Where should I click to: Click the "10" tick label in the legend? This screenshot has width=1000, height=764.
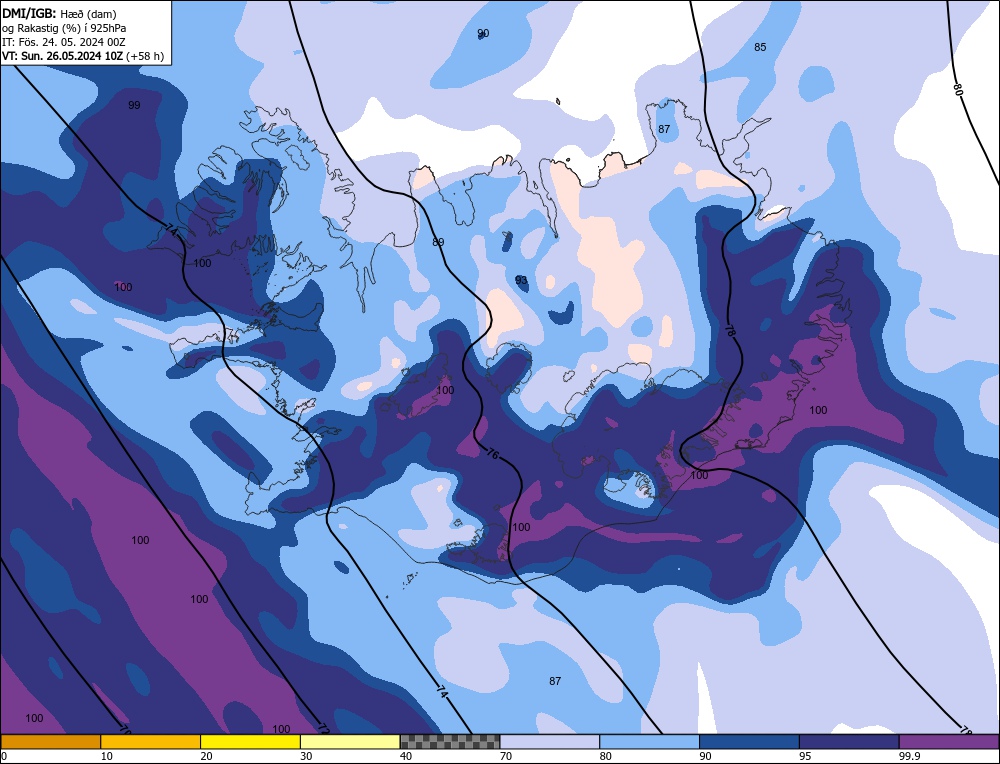[107, 756]
